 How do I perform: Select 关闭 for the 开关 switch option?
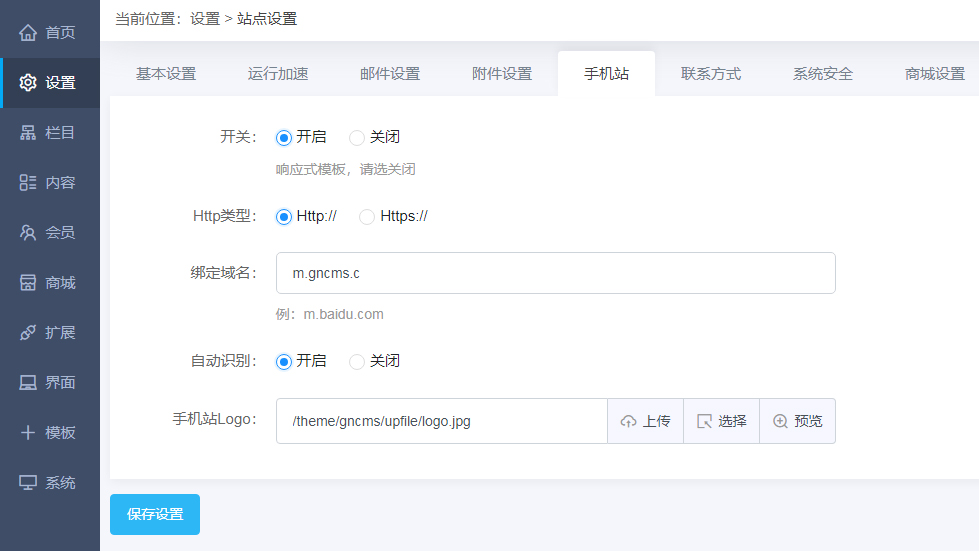point(357,138)
